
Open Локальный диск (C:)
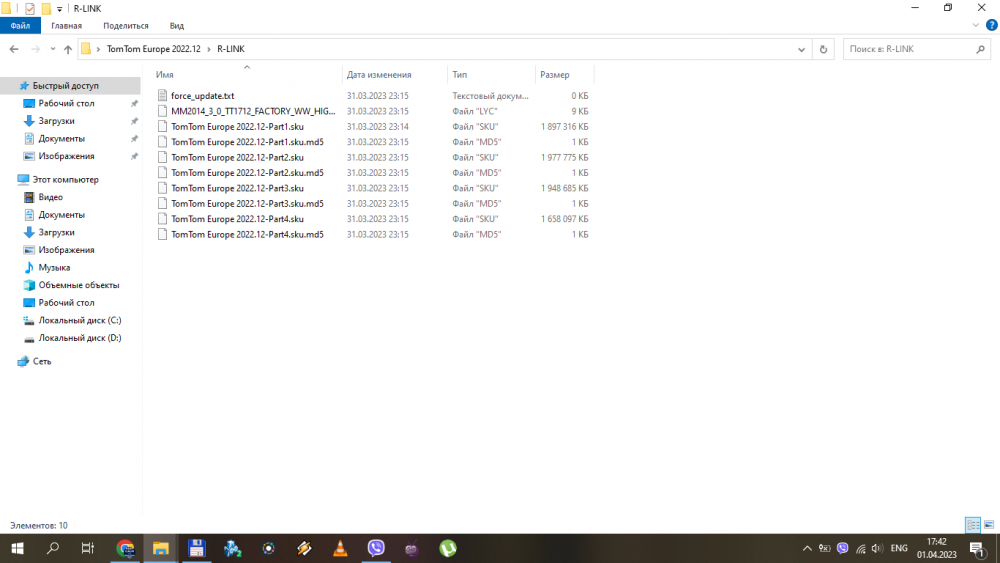[80, 320]
